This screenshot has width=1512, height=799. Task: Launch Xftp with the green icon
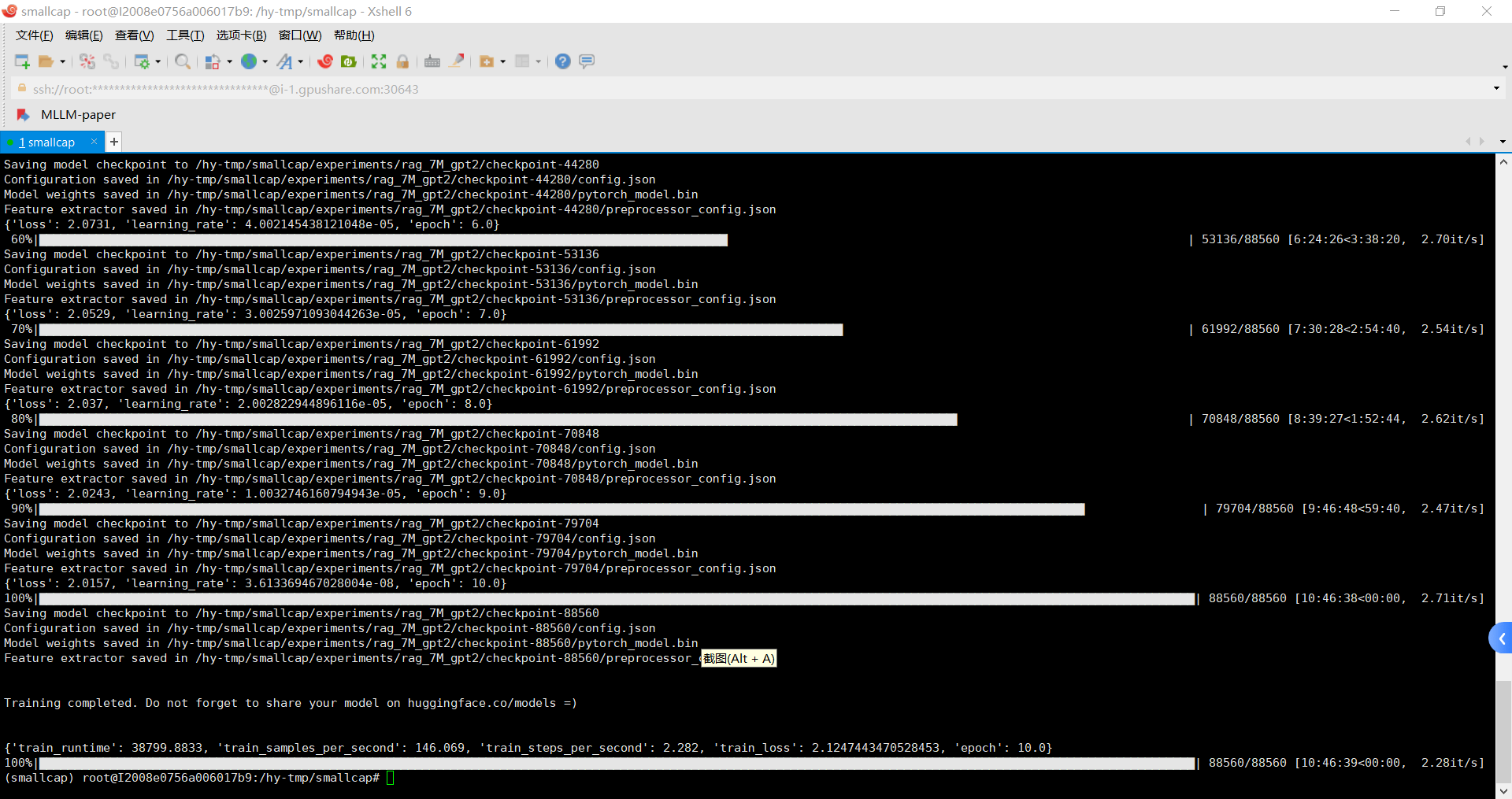point(349,61)
